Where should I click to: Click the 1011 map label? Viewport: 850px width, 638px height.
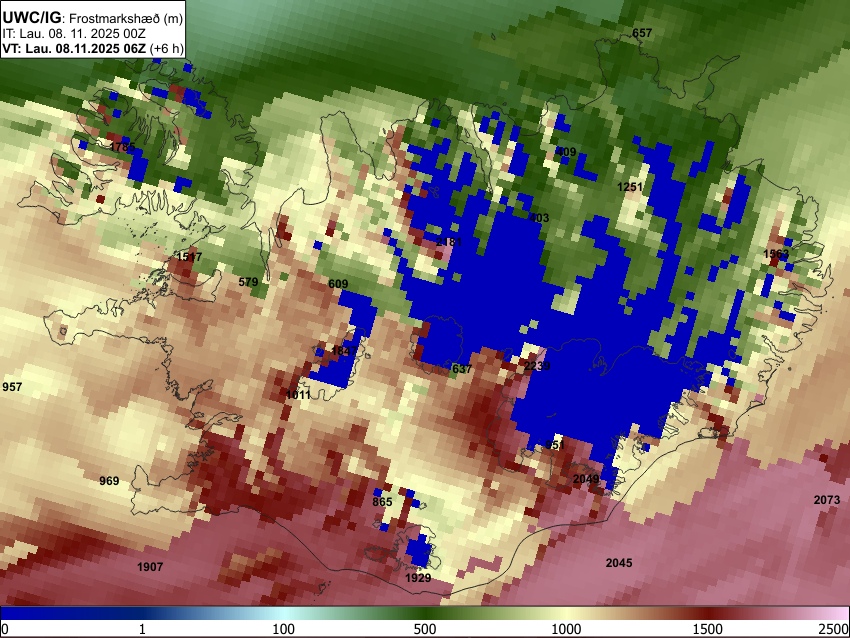click(298, 395)
